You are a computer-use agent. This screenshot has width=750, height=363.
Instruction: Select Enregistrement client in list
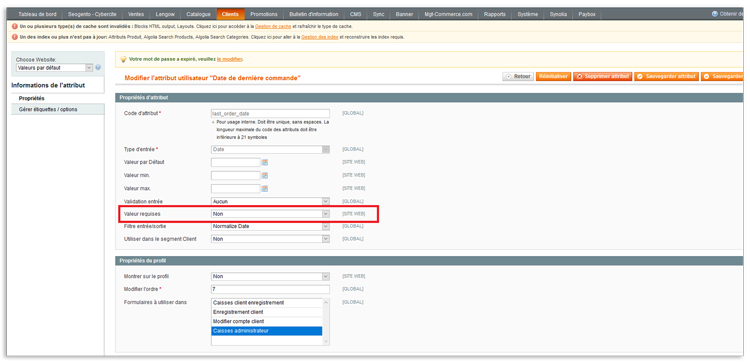[x=267, y=312]
